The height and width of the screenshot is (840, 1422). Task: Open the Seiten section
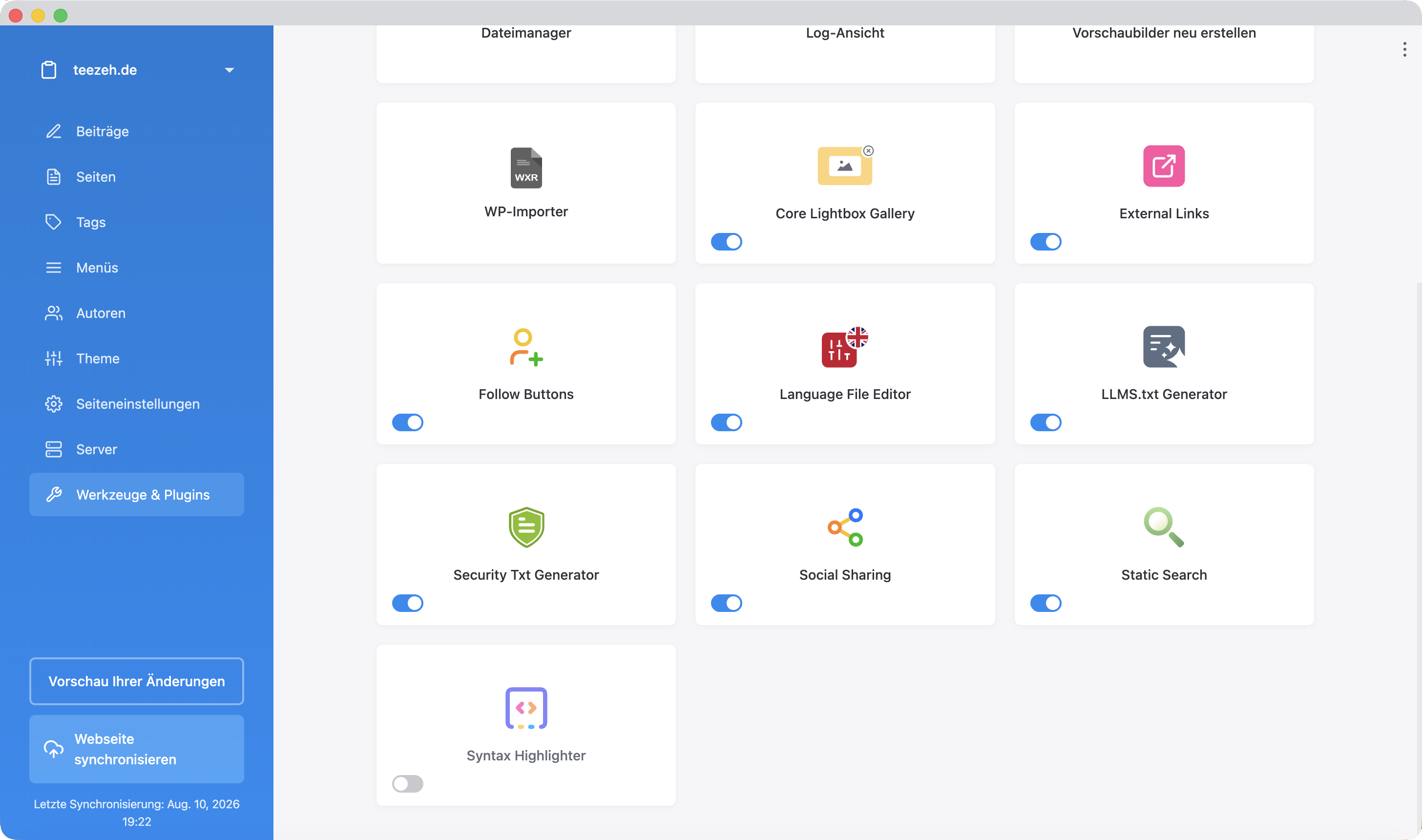click(136, 177)
